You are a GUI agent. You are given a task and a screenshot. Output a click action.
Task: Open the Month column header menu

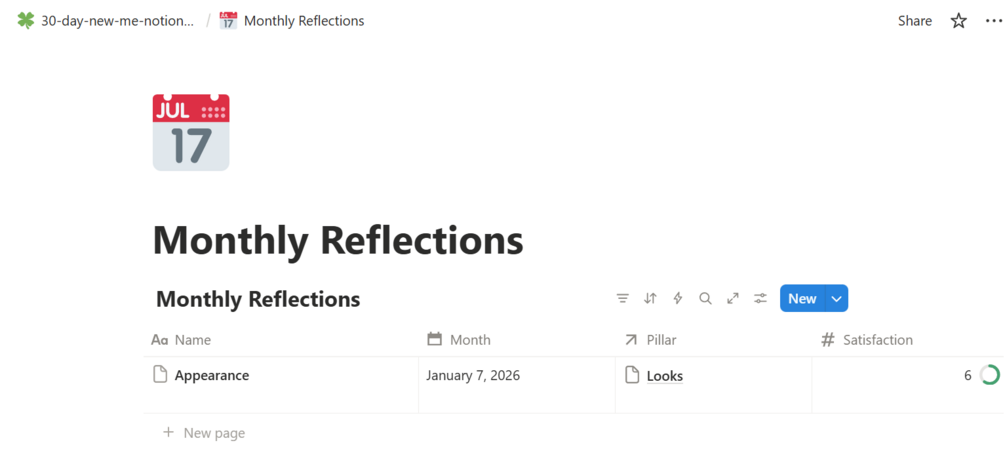point(469,340)
